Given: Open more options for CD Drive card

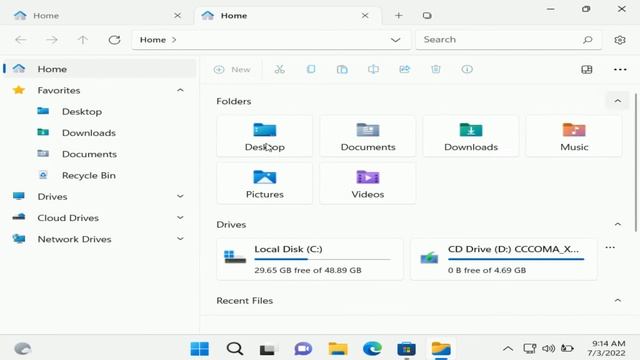Looking at the screenshot, I should [x=610, y=247].
